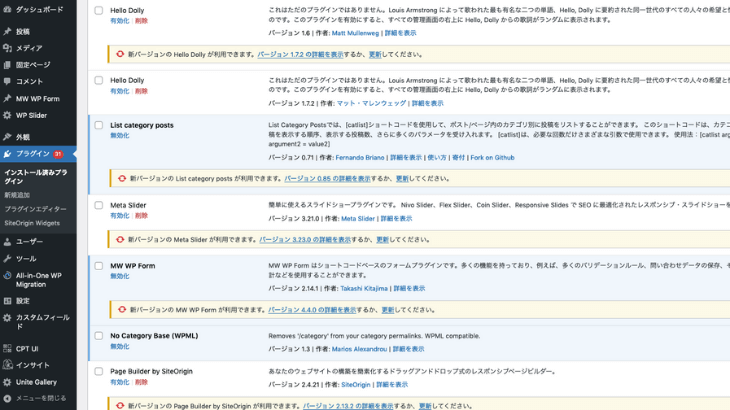Click 寄付 link for List category posts

(458, 158)
